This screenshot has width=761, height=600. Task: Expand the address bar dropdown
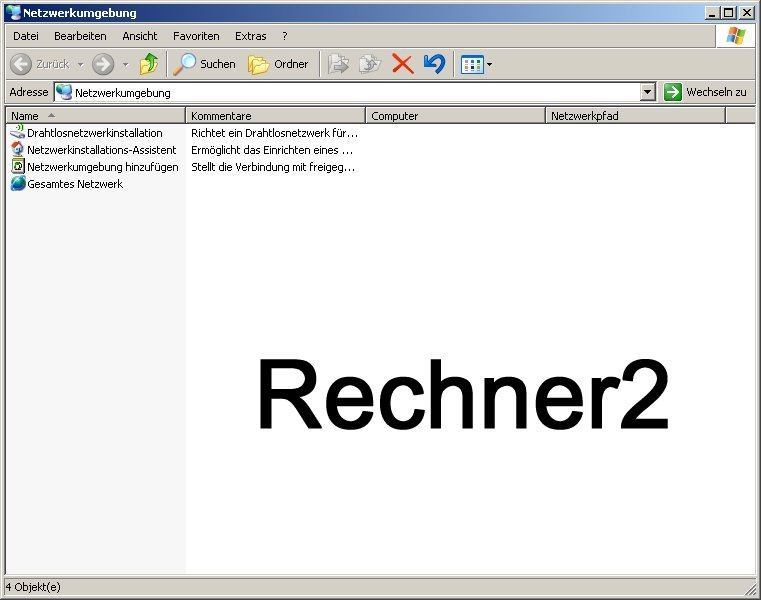pyautogui.click(x=648, y=92)
